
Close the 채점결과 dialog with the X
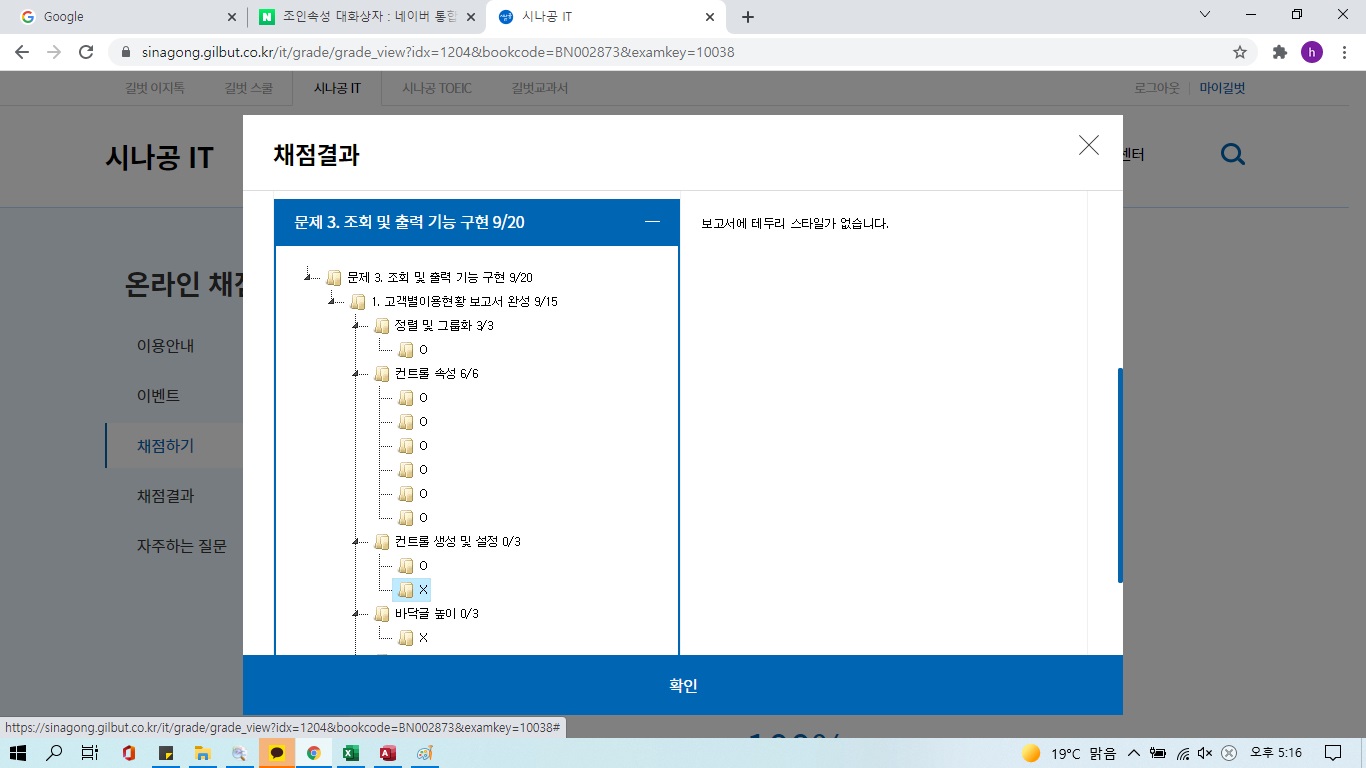click(x=1088, y=145)
